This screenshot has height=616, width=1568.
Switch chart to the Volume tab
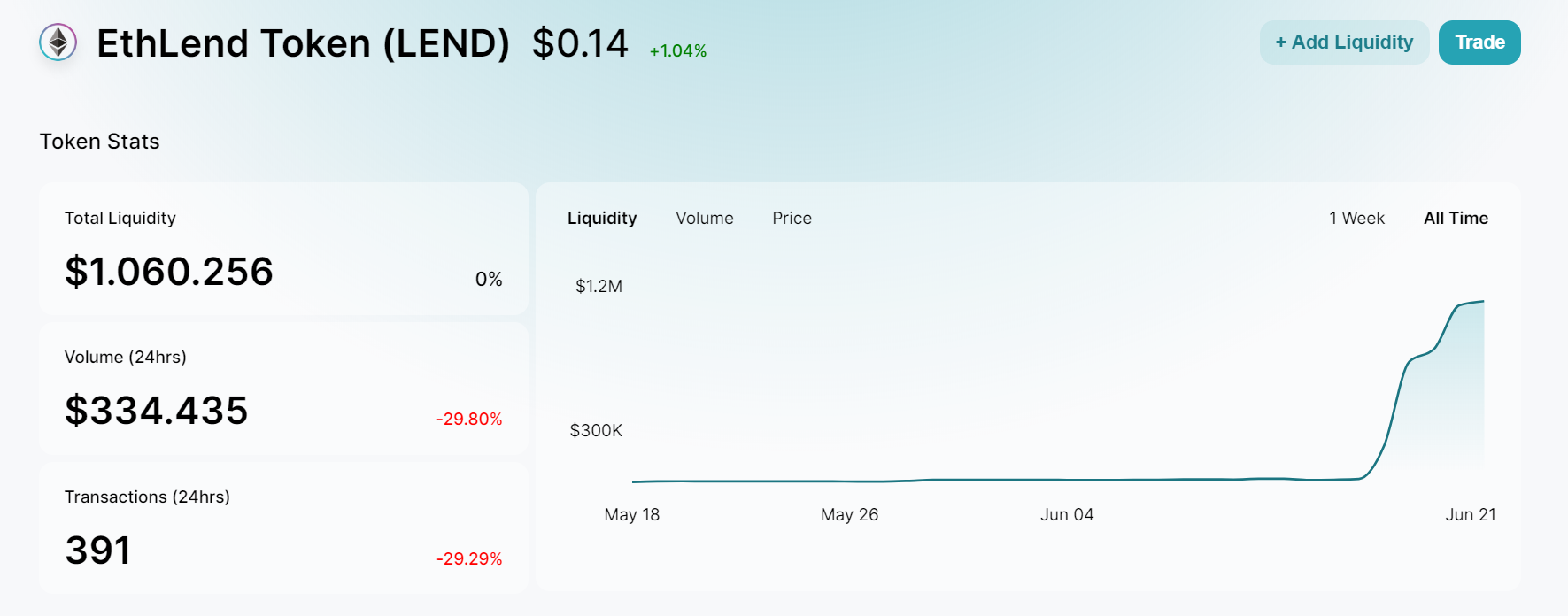[x=705, y=219]
